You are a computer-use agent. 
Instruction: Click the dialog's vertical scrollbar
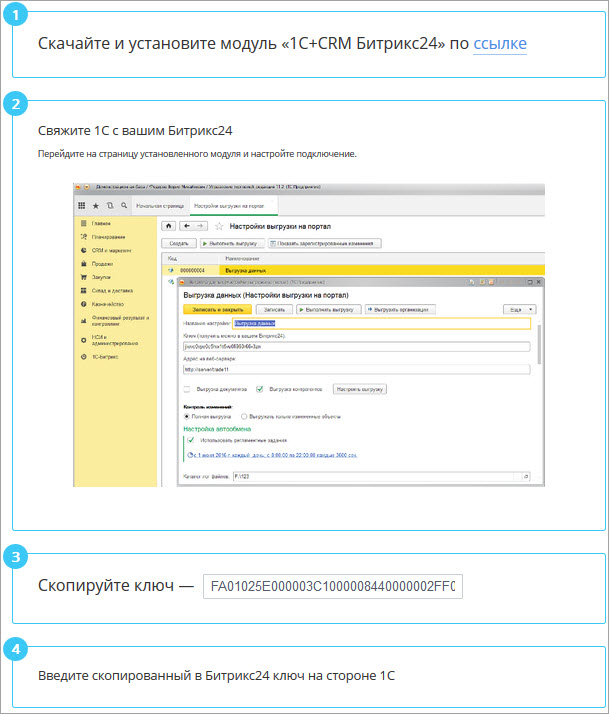click(540, 344)
